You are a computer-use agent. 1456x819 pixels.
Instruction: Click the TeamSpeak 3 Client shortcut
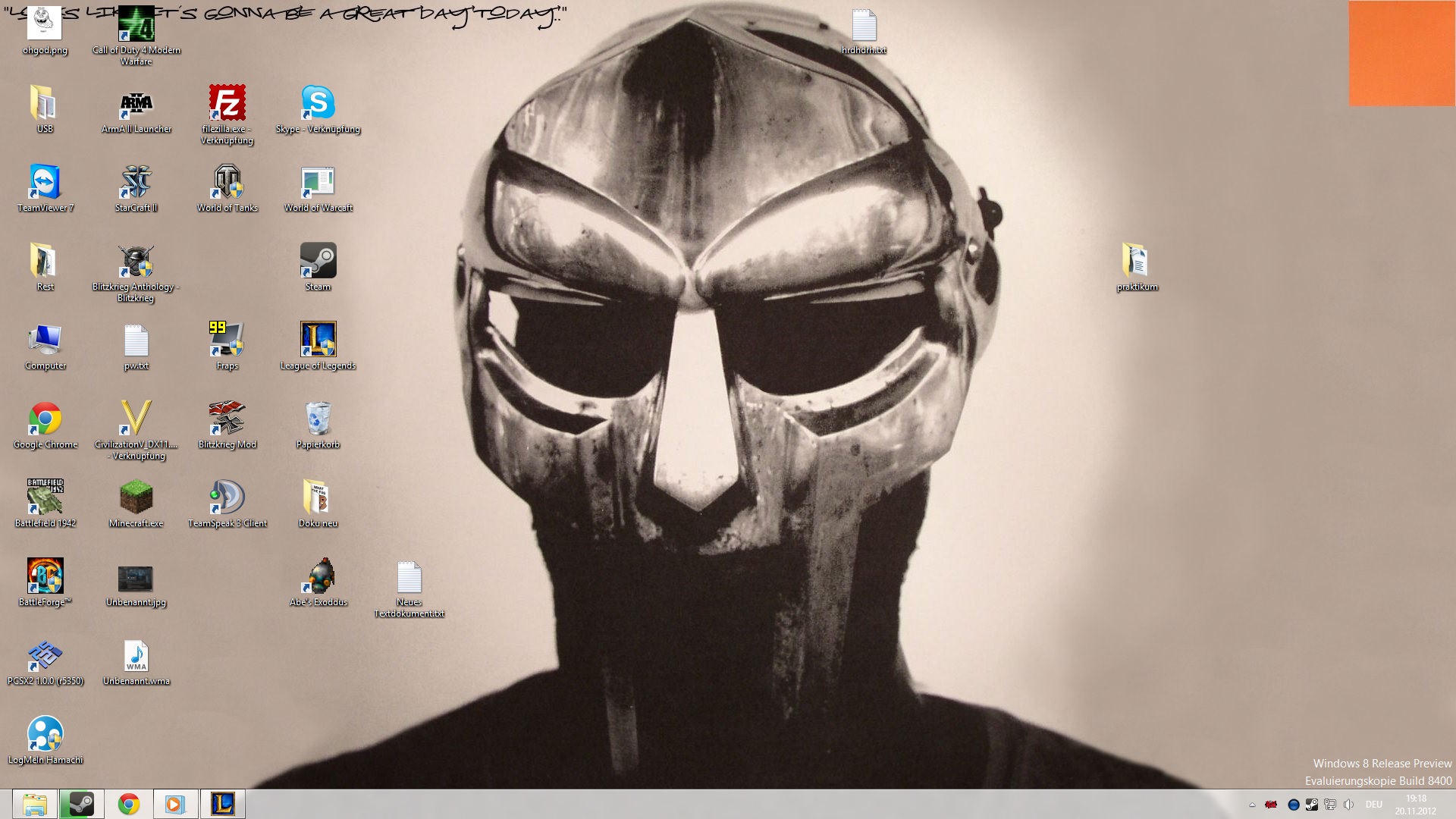[227, 498]
